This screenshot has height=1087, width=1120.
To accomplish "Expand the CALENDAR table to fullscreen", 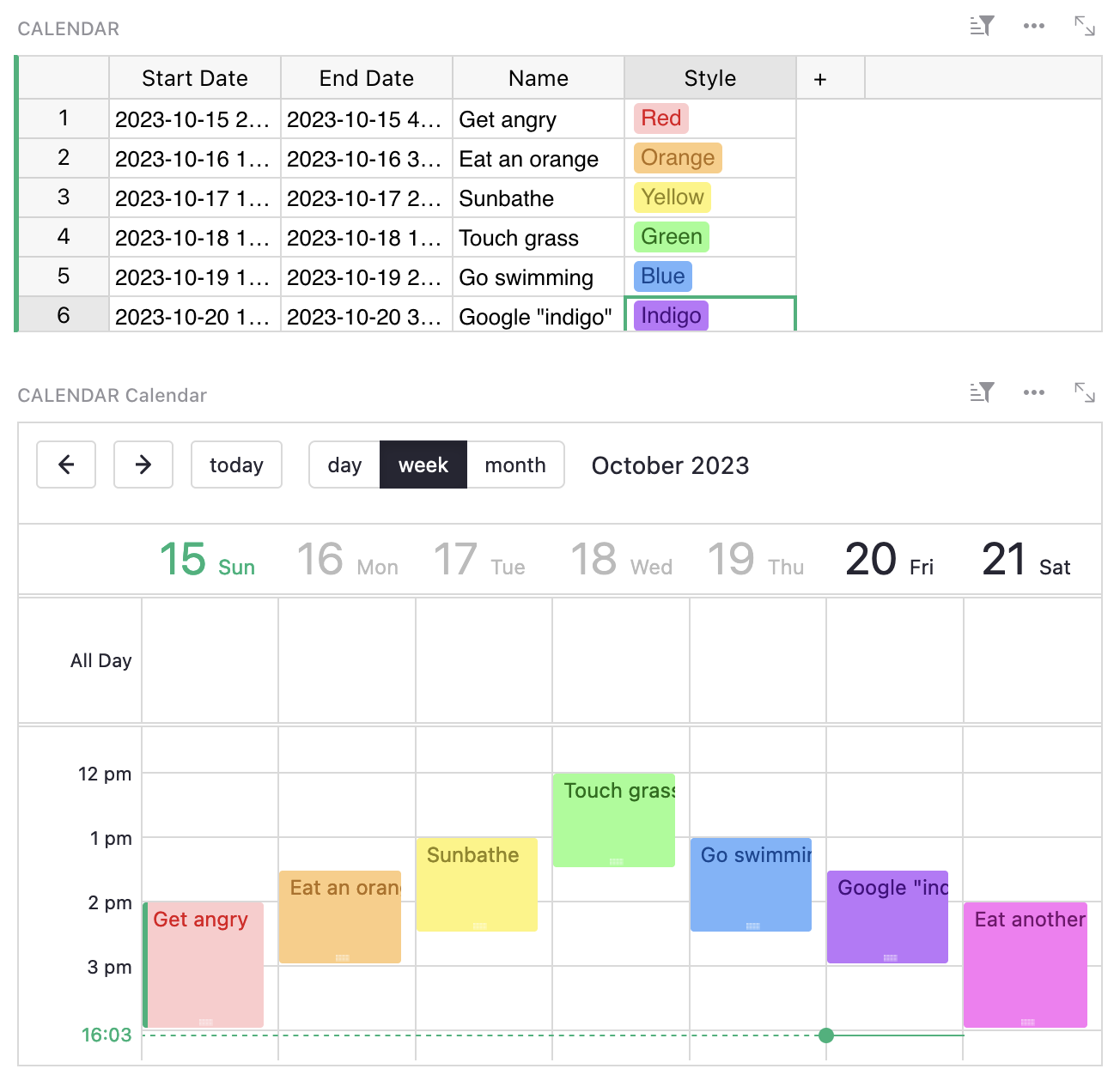I will [1084, 27].
